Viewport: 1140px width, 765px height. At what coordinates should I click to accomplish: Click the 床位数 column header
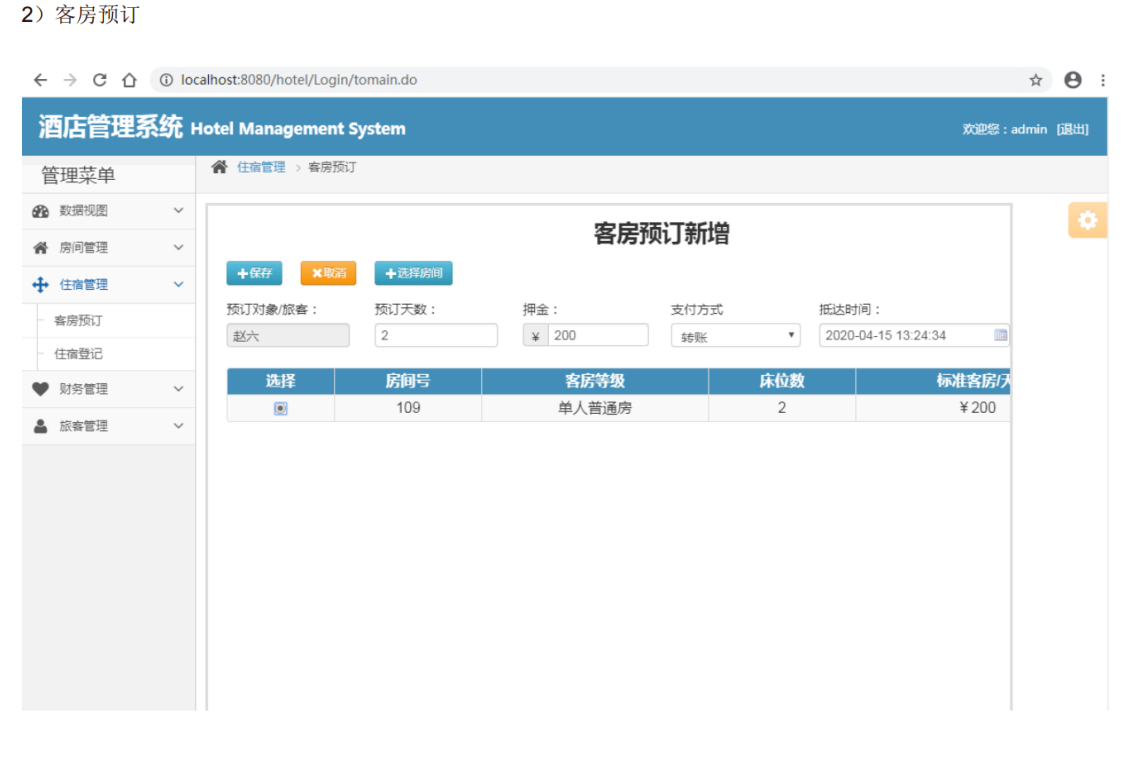coord(782,381)
